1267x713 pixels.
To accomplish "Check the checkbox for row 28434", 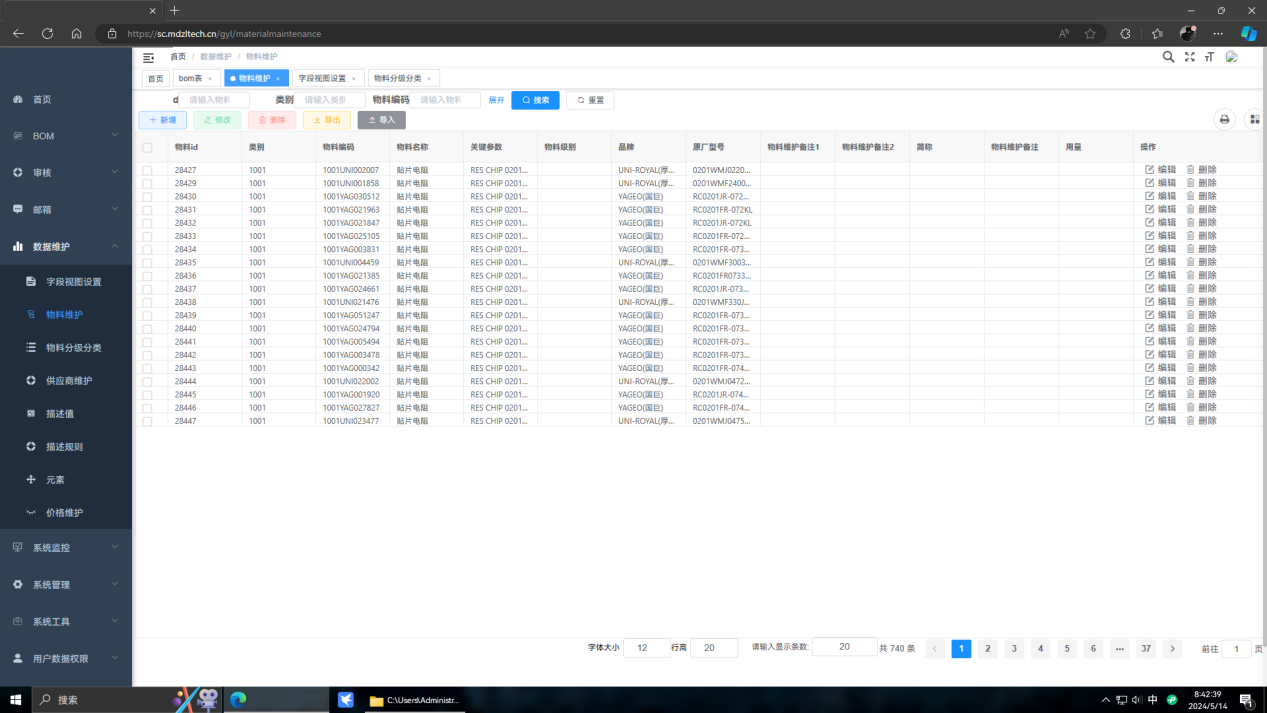I will point(147,249).
